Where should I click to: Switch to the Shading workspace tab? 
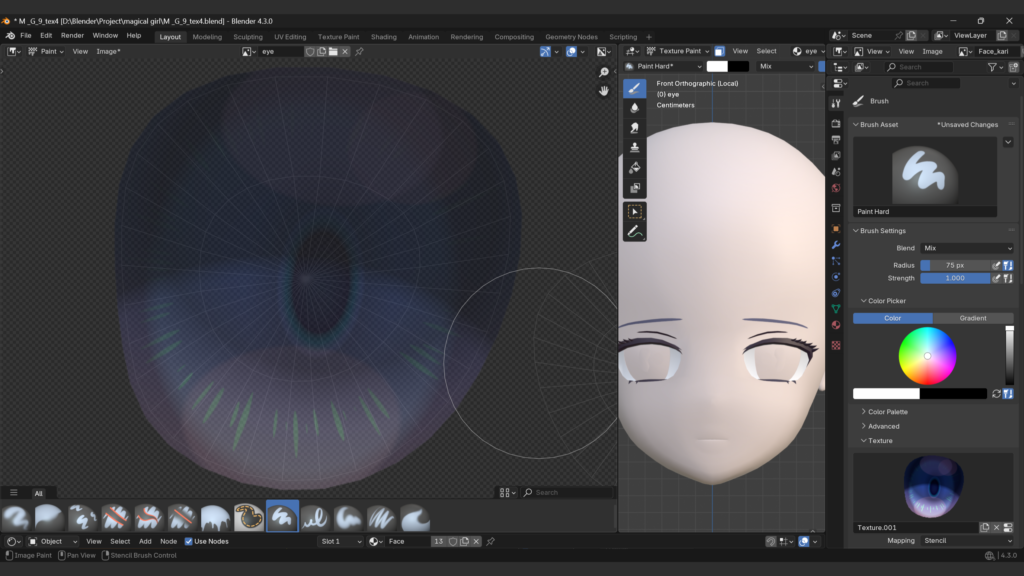(x=384, y=37)
